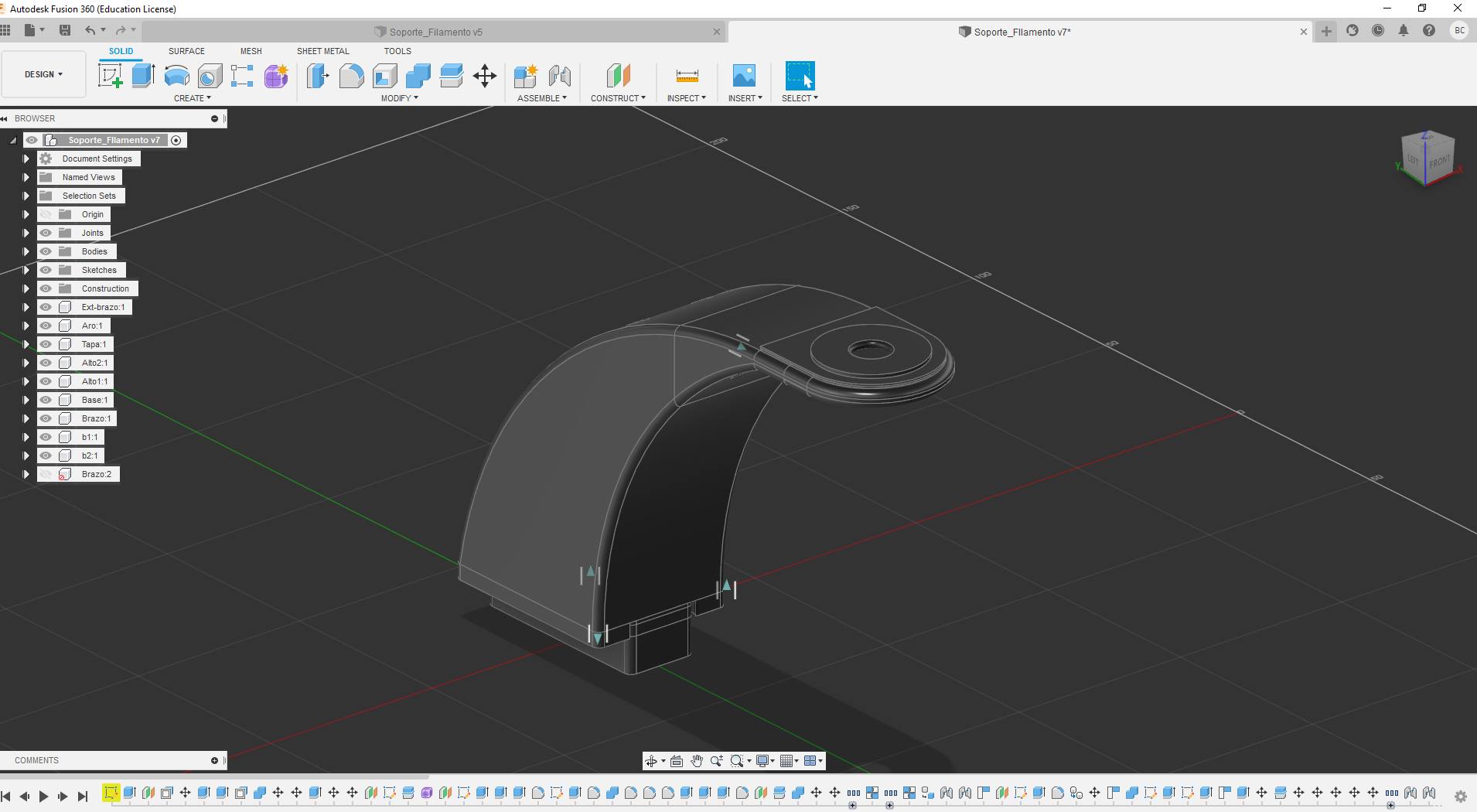This screenshot has height=812, width=1477.
Task: Open the DESIGN workspace dropdown
Action: click(x=43, y=74)
